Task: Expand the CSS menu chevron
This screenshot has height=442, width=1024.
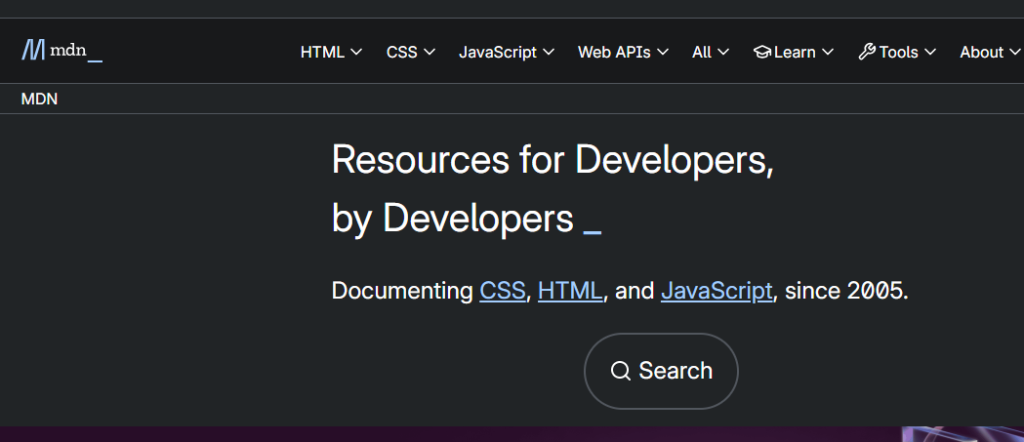Action: [x=429, y=52]
